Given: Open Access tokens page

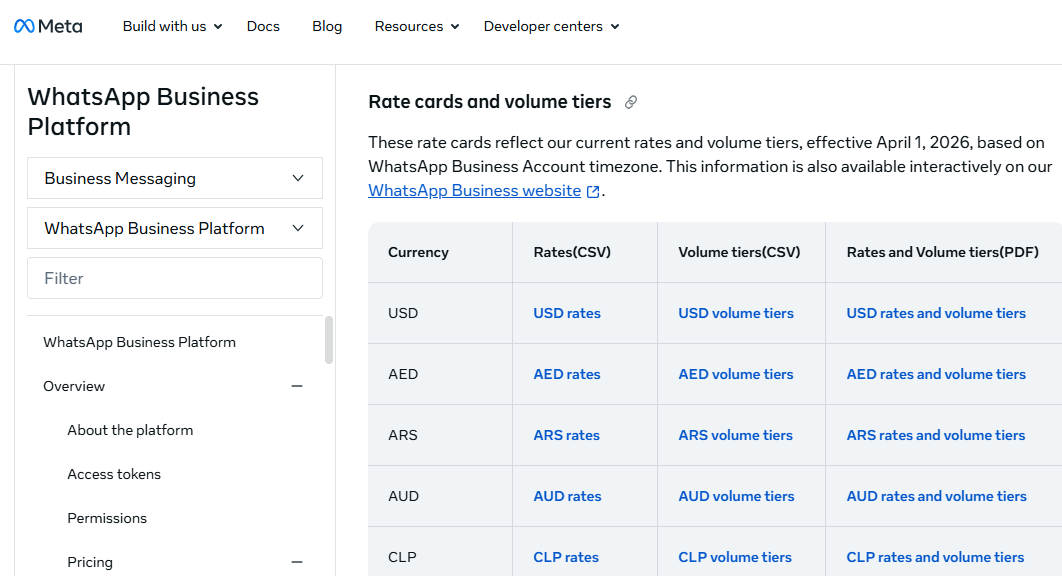Looking at the screenshot, I should click(114, 474).
